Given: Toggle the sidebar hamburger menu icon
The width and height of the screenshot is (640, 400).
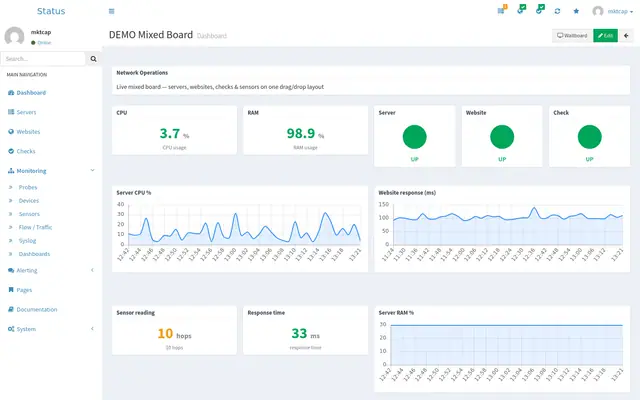Looking at the screenshot, I should (x=111, y=11).
